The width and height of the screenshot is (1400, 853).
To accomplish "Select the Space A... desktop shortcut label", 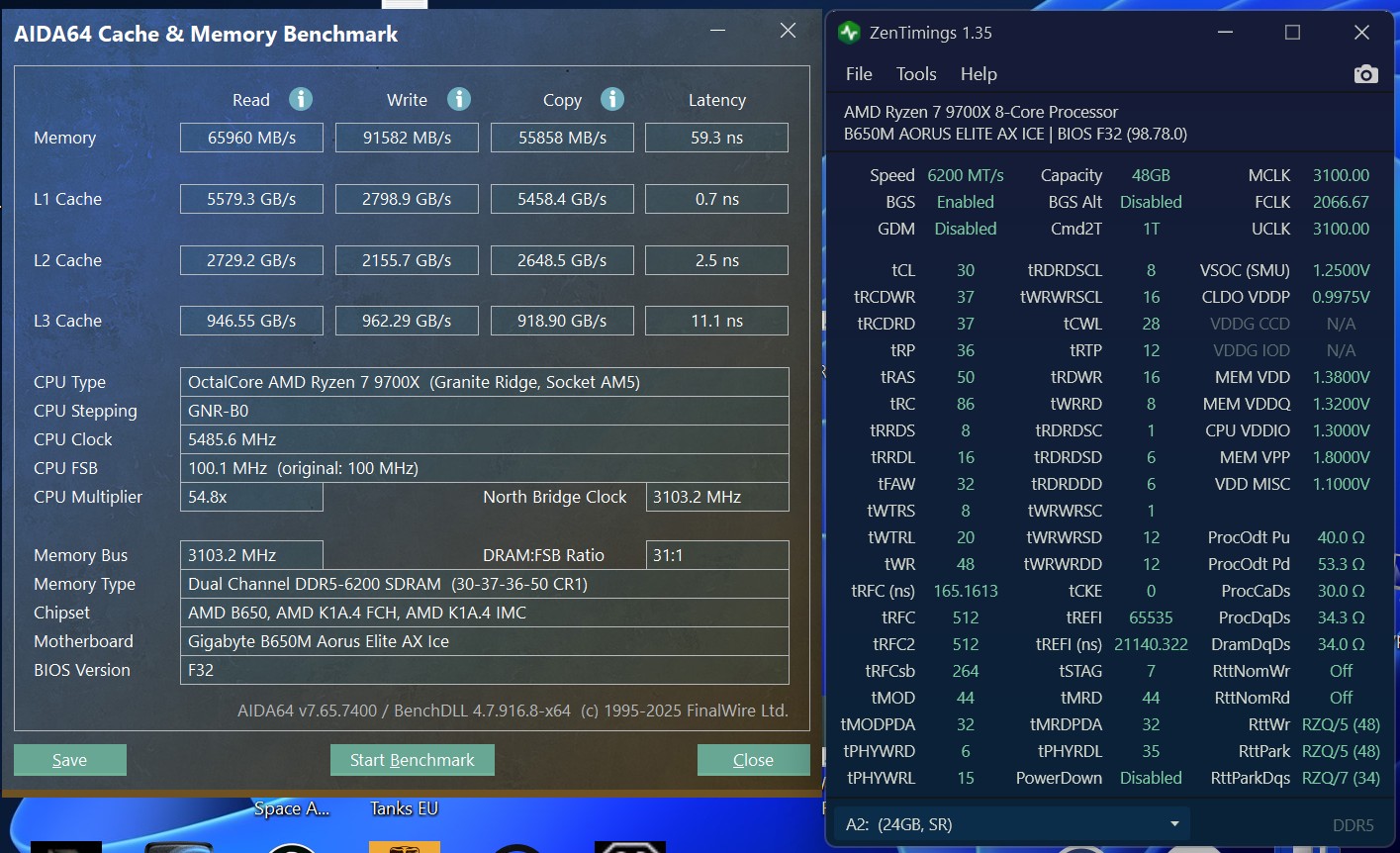I will [x=292, y=808].
